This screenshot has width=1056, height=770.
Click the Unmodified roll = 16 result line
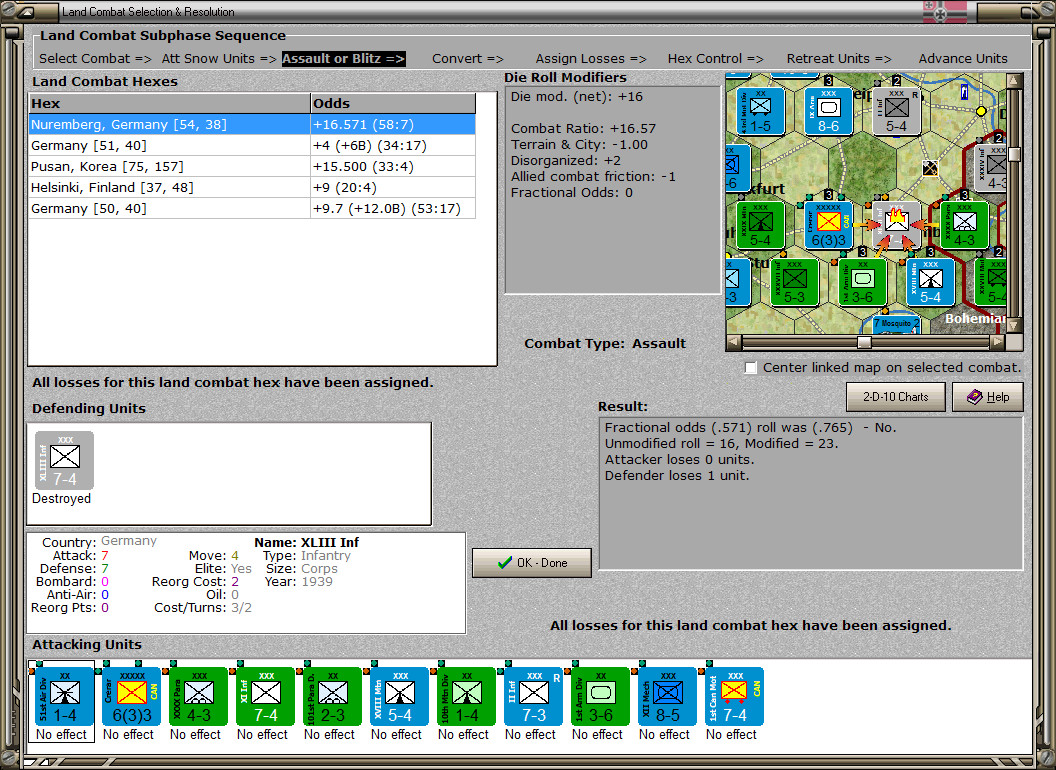(x=721, y=443)
